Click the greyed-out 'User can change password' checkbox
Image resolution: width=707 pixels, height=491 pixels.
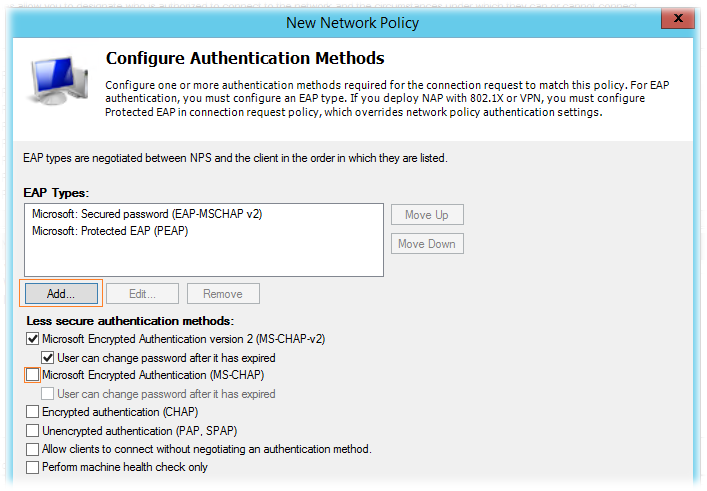[x=48, y=394]
